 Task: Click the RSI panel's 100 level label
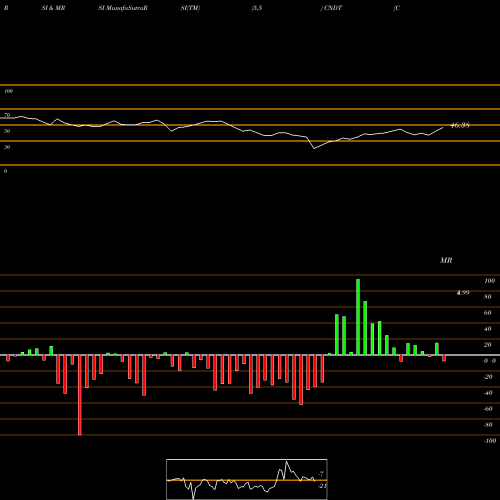coord(8,91)
